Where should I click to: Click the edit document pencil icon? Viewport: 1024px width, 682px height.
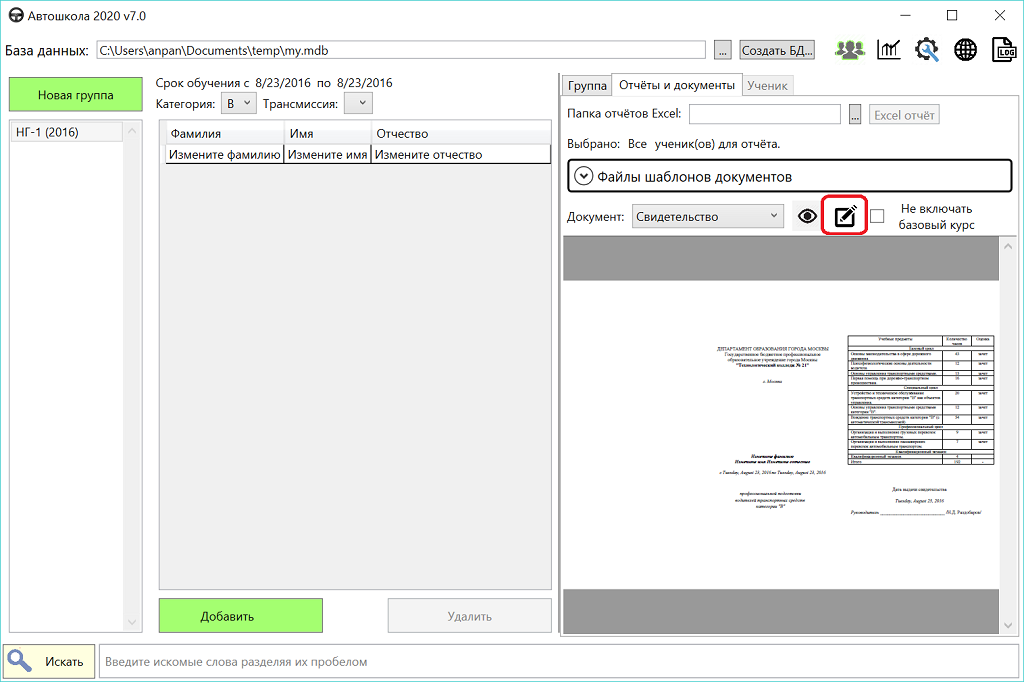click(x=845, y=216)
